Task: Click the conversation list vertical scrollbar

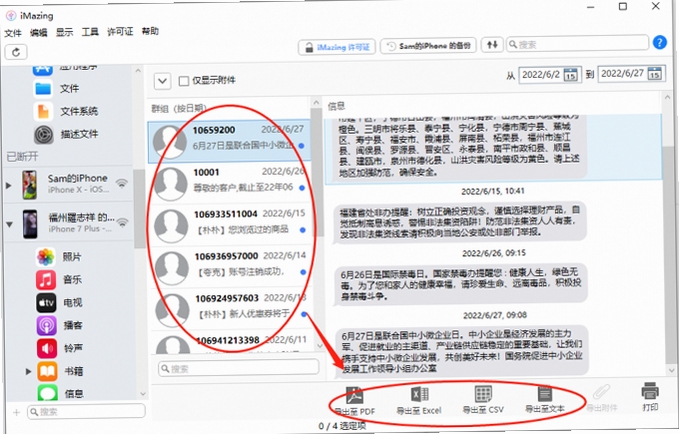Action: pyautogui.click(x=318, y=173)
